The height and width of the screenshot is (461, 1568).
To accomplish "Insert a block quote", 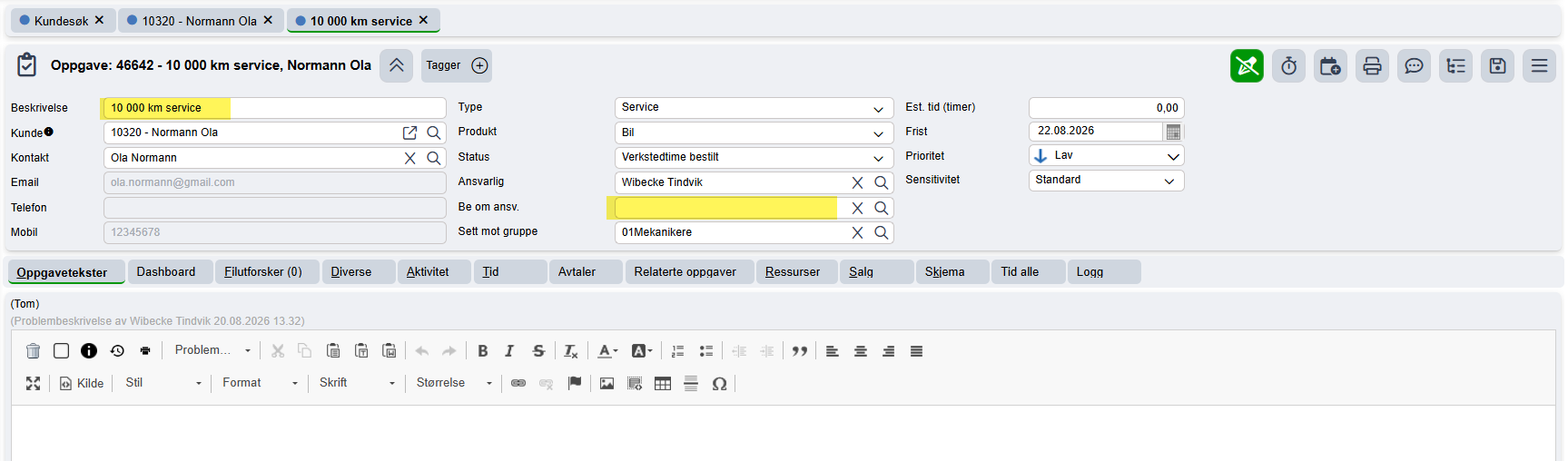I will coord(800,351).
